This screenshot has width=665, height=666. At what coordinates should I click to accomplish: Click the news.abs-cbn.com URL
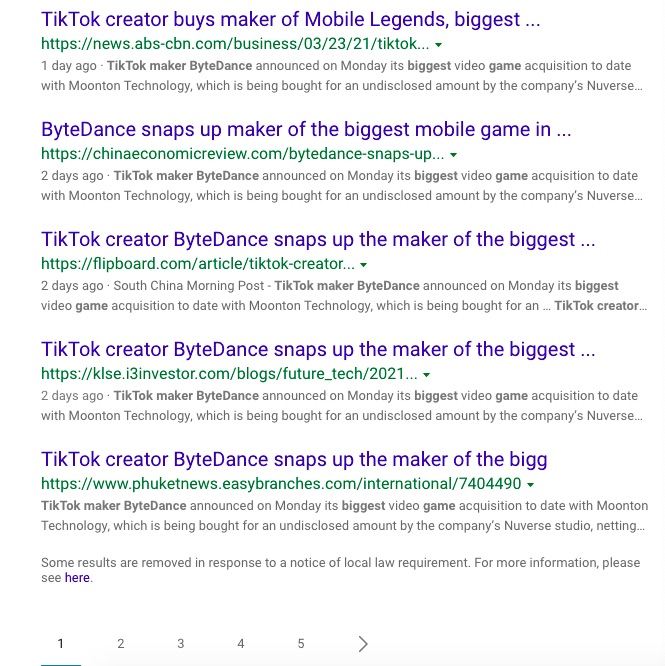tap(235, 44)
